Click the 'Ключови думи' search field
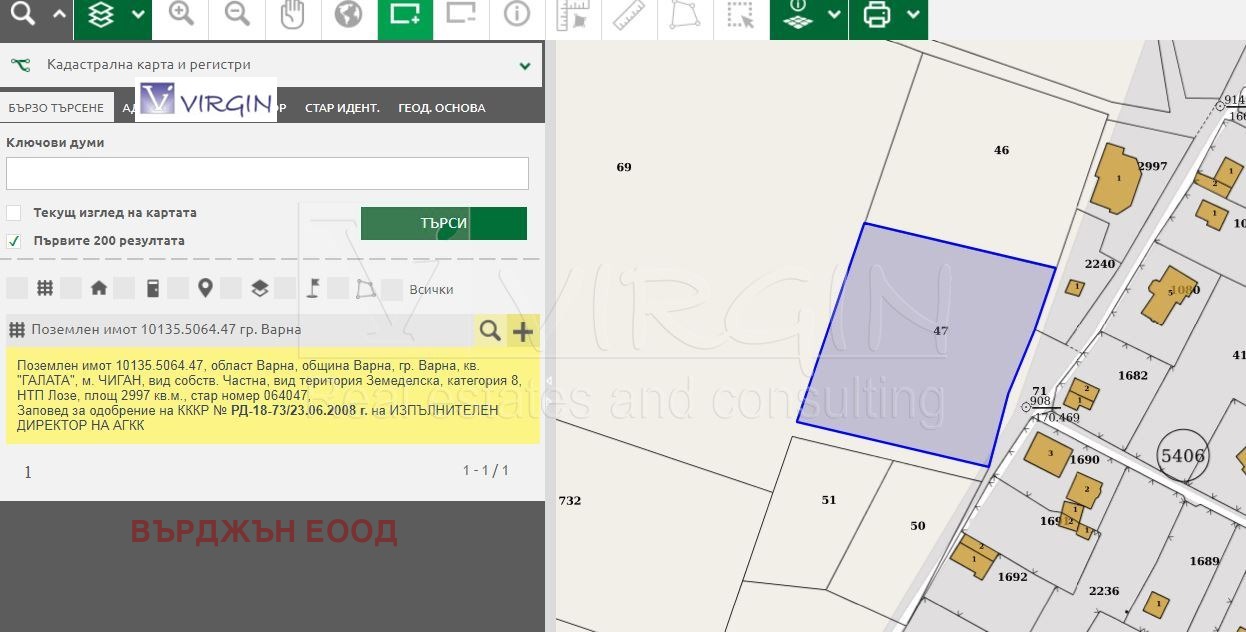 click(267, 173)
